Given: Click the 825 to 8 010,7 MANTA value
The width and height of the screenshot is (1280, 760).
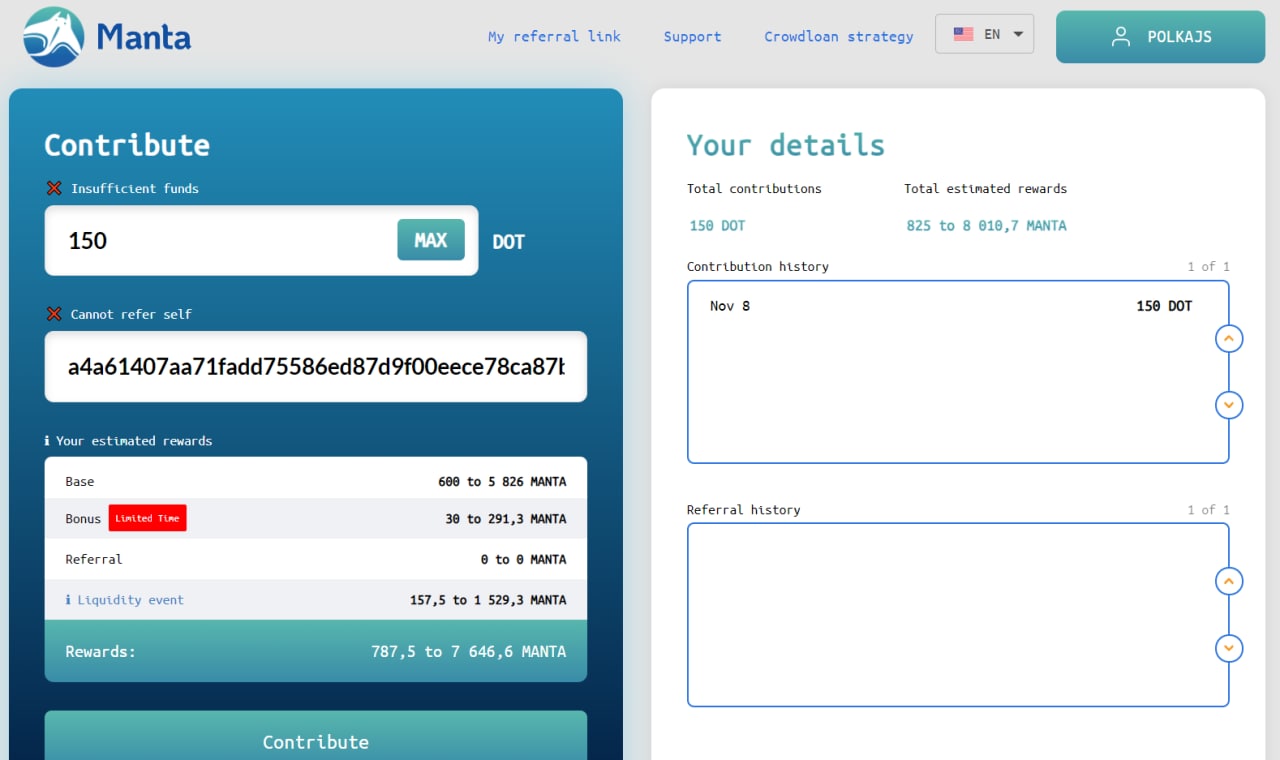Looking at the screenshot, I should point(986,226).
